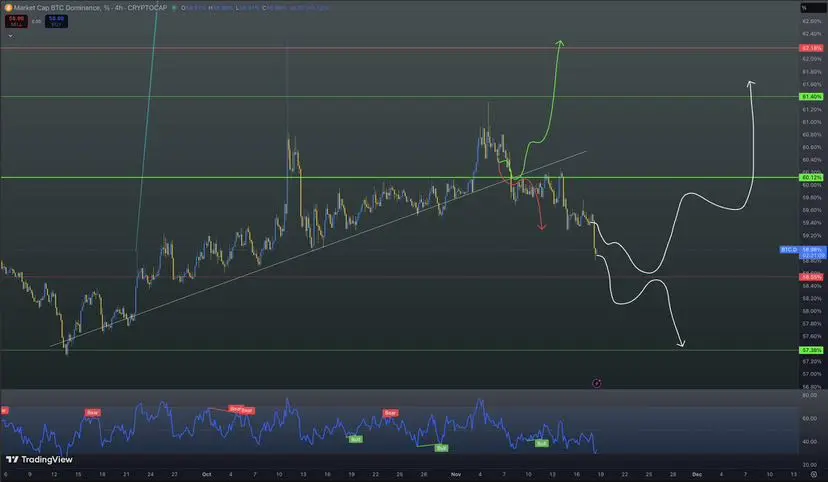
Task: Select the green 60.12% price line label
Action: click(811, 177)
